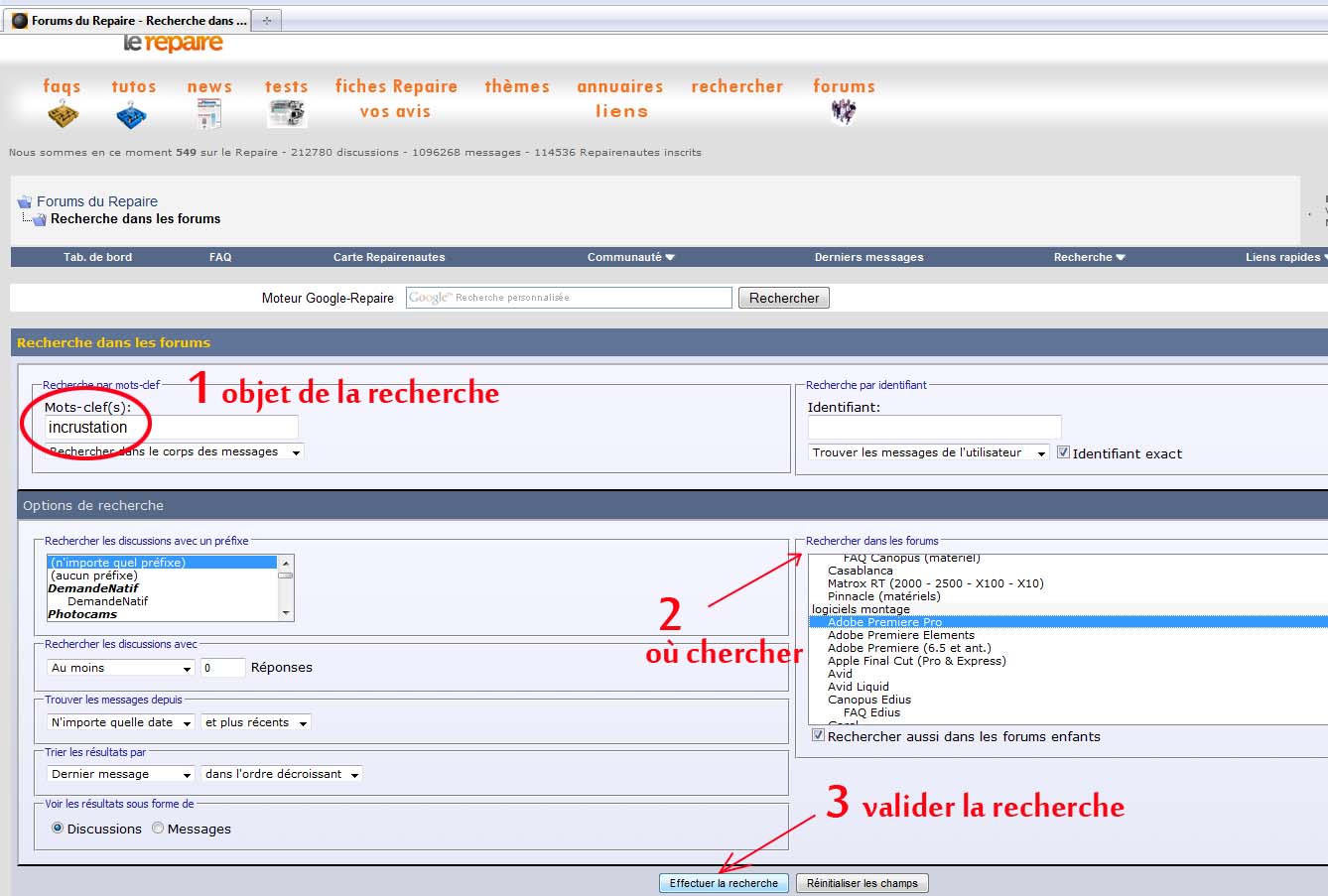This screenshot has height=896, width=1328.
Task: Switch to the Forums du Repaire browser tab
Action: point(129,20)
